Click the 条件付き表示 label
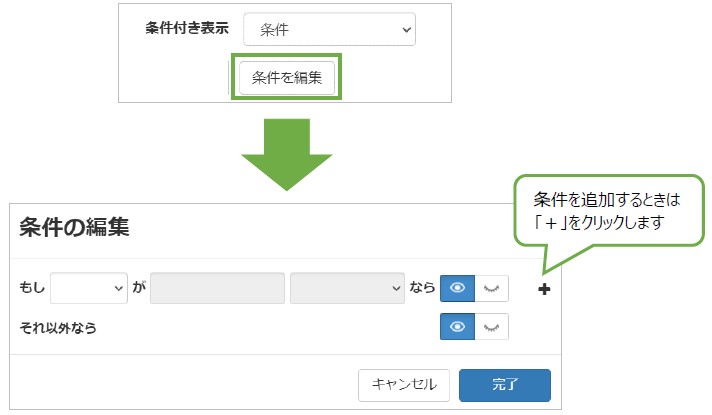The image size is (712, 415). click(187, 28)
